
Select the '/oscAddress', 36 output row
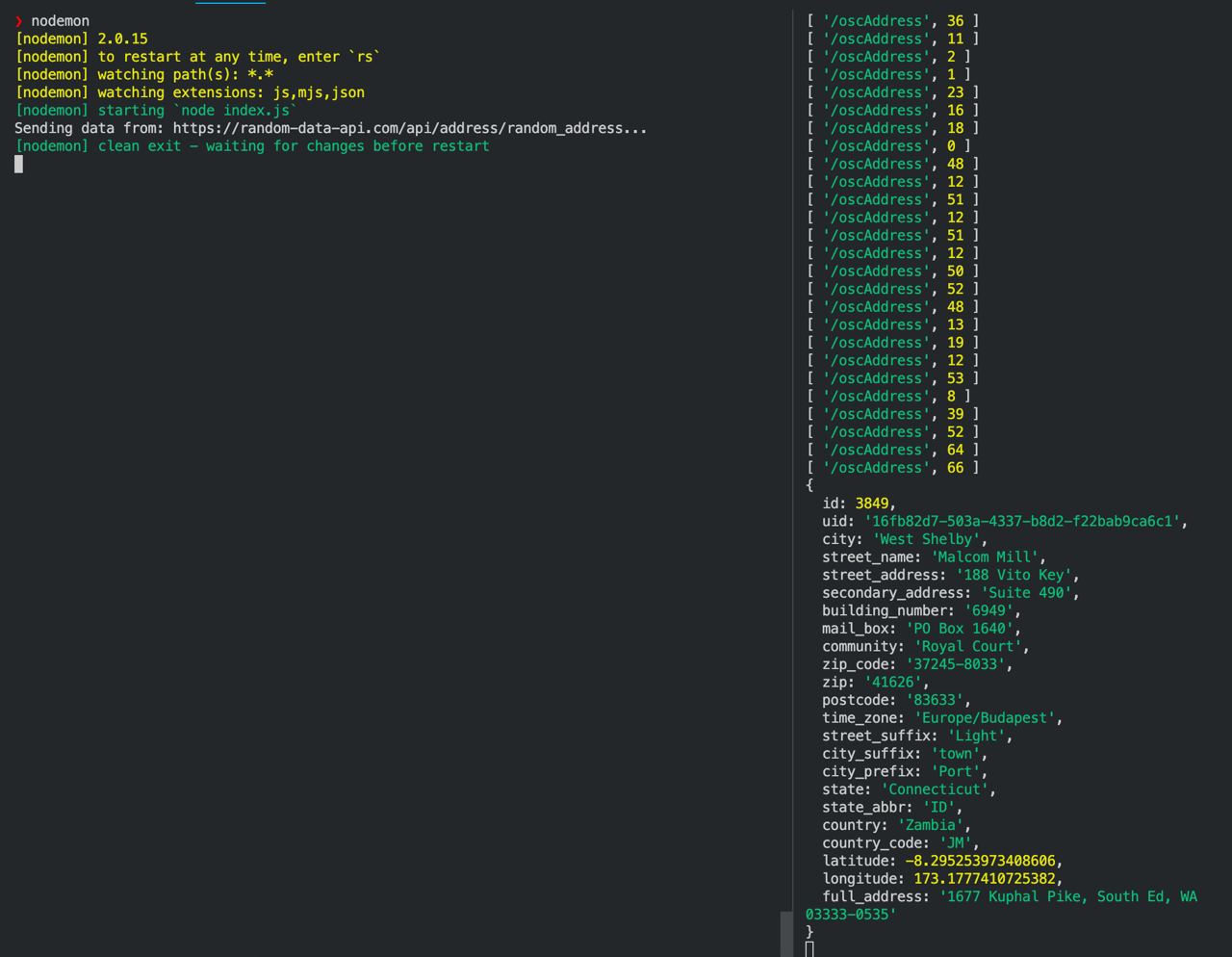892,21
